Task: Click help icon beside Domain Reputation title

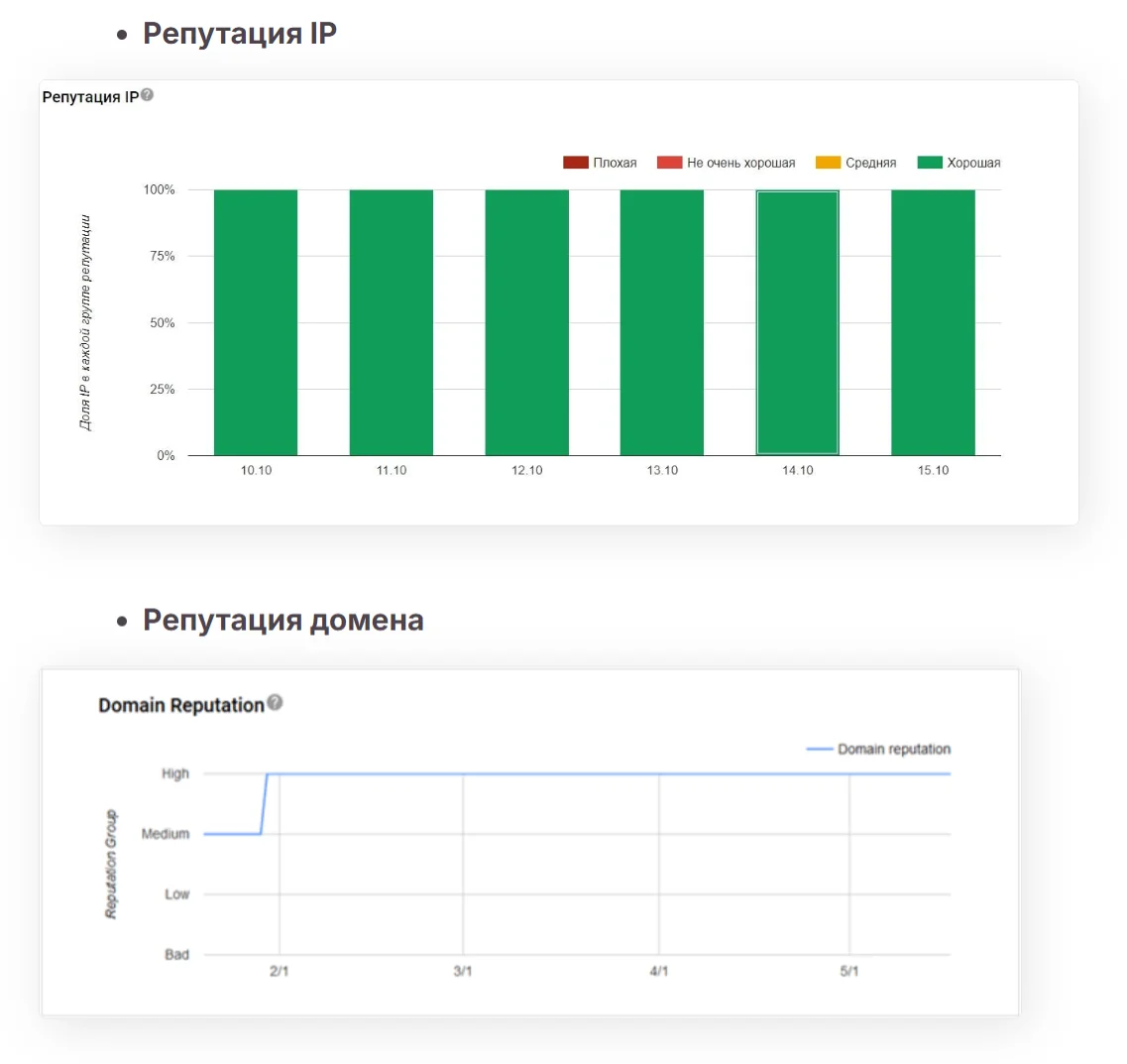Action: point(275,702)
